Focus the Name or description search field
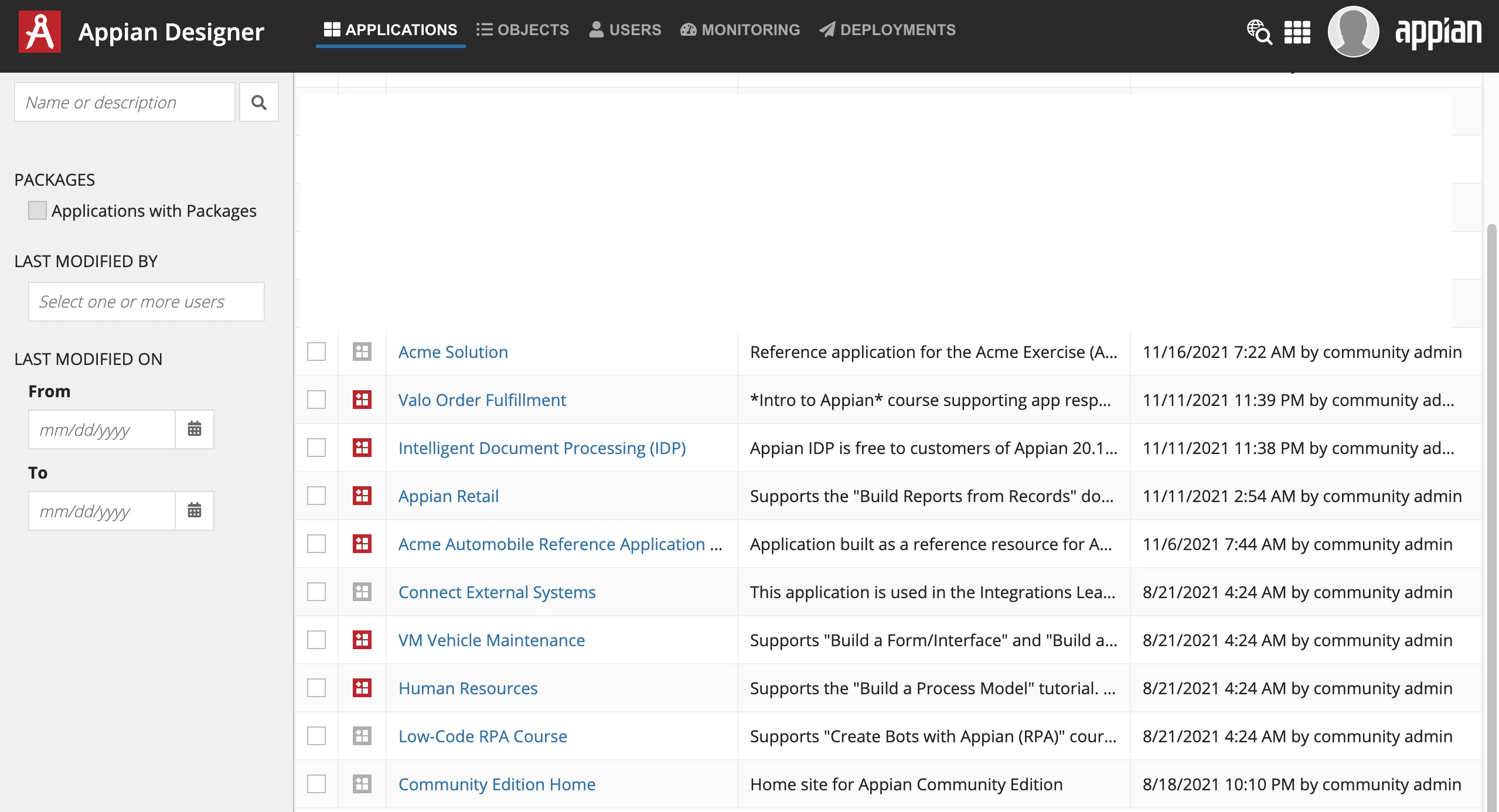Image resolution: width=1499 pixels, height=812 pixels. (125, 103)
